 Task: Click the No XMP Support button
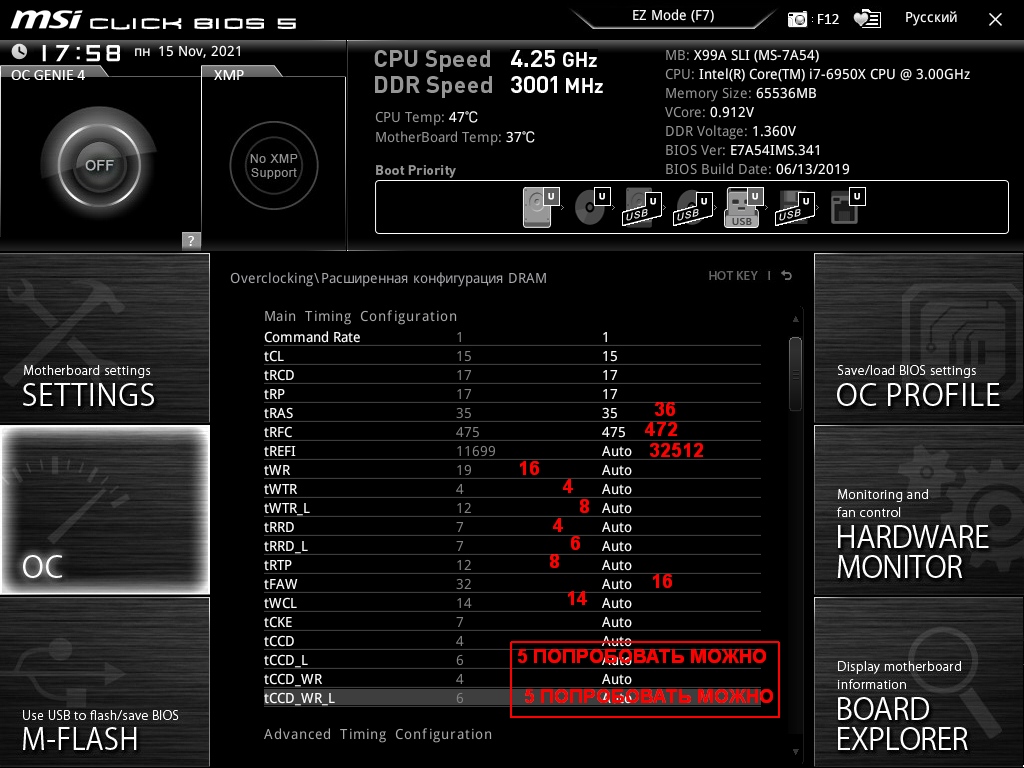274,165
